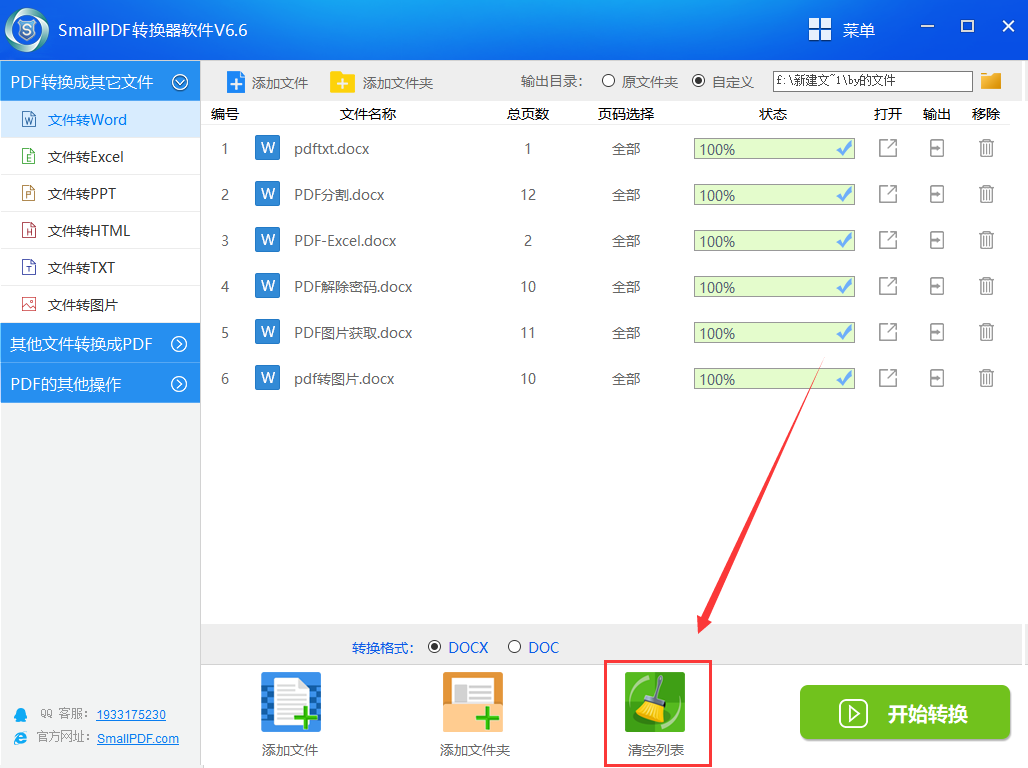Open PDF图片获取.docx with its open icon

coord(888,333)
